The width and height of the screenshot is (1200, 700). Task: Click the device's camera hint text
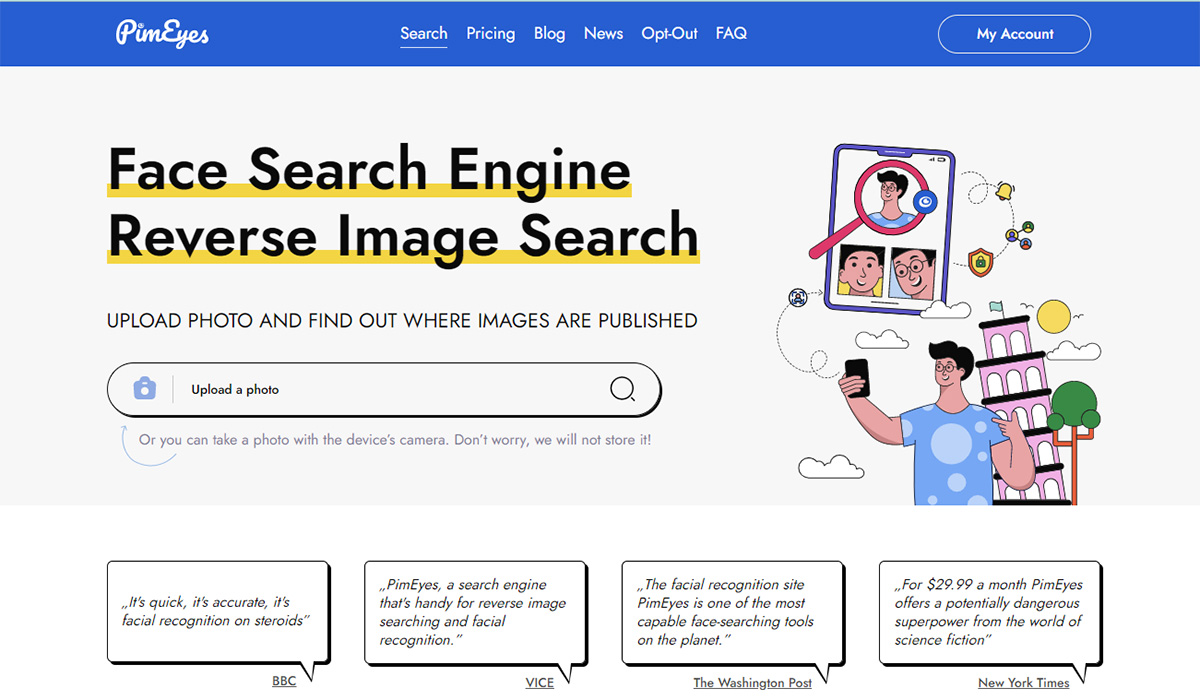395,439
